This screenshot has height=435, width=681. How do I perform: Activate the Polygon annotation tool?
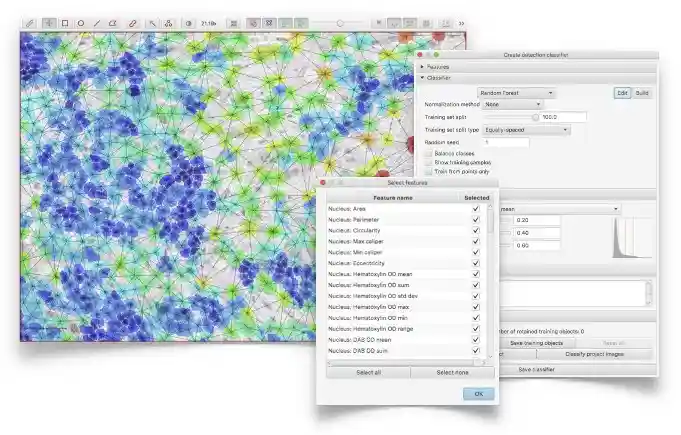pyautogui.click(x=113, y=22)
